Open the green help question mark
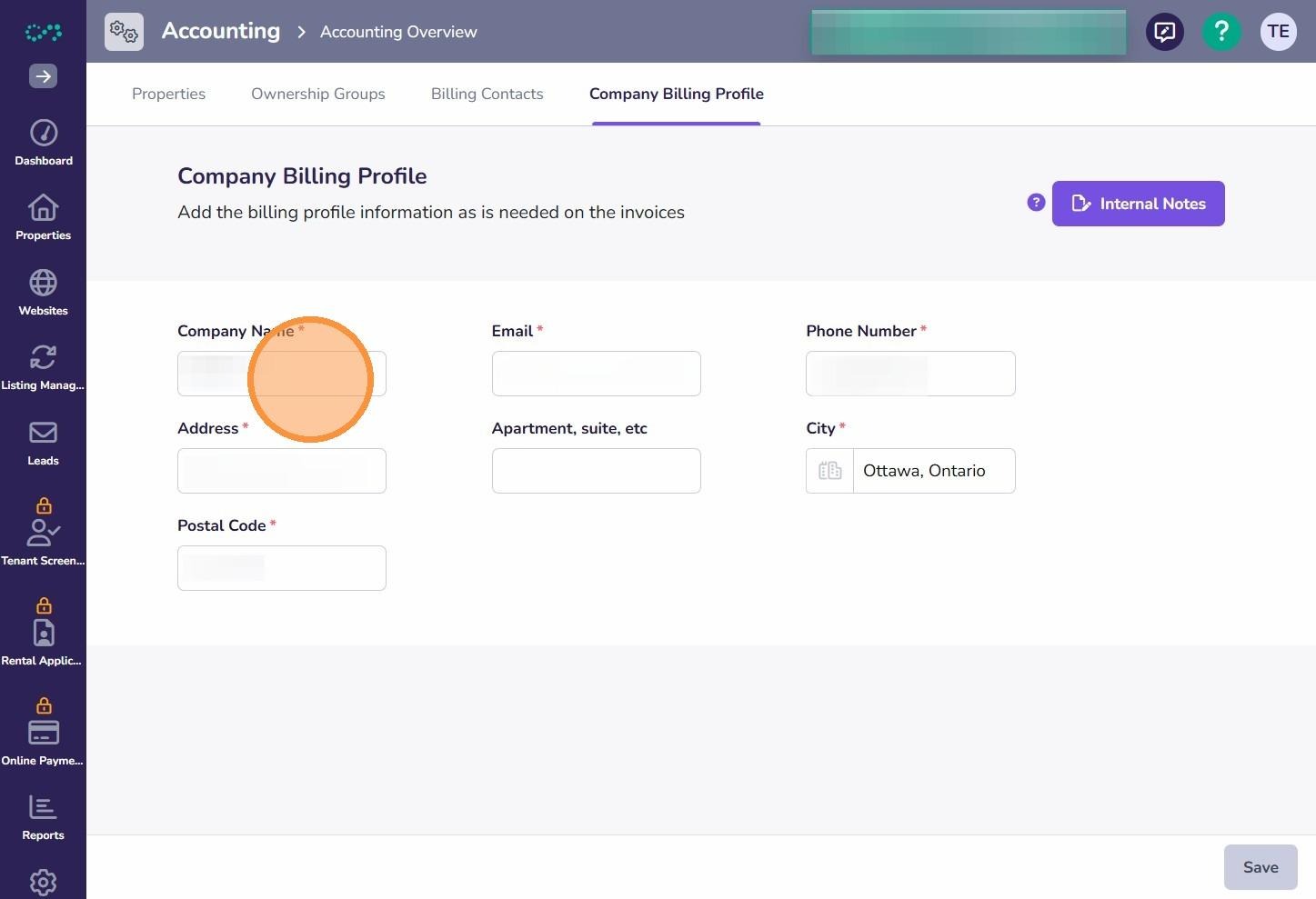Screen dimensions: 1316x899 [1221, 32]
